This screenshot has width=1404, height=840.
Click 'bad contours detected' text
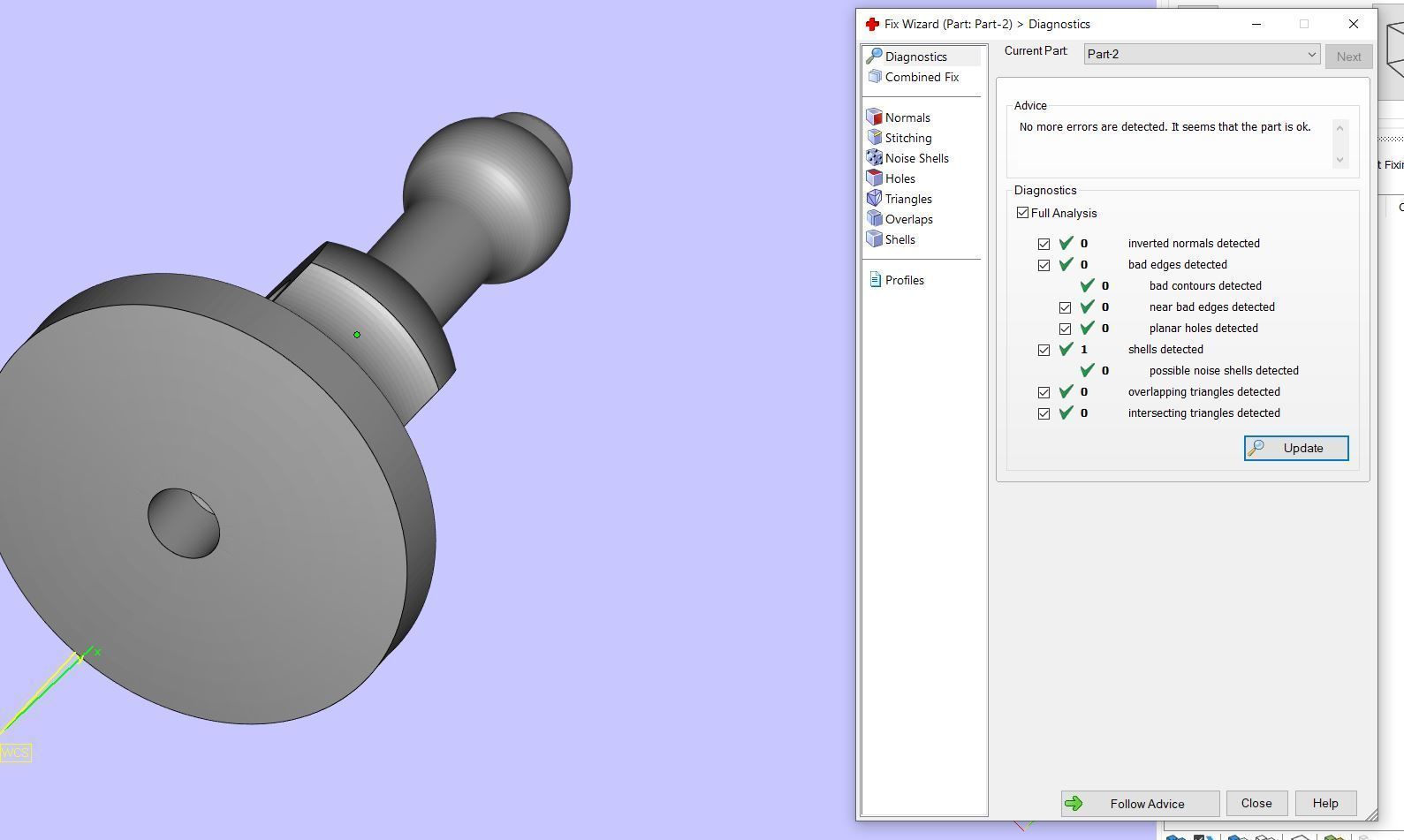point(1205,286)
